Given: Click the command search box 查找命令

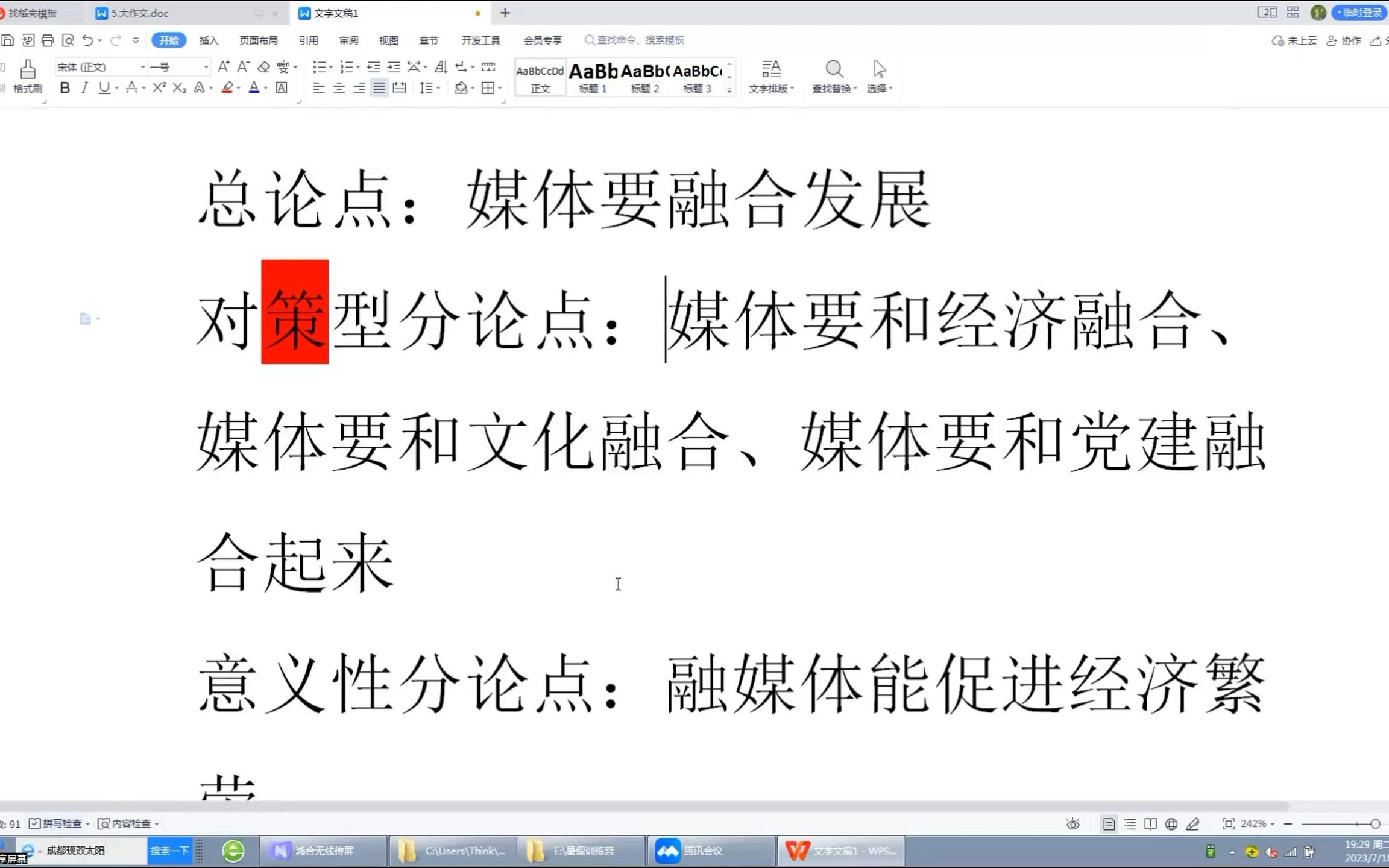Looking at the screenshot, I should (634, 40).
